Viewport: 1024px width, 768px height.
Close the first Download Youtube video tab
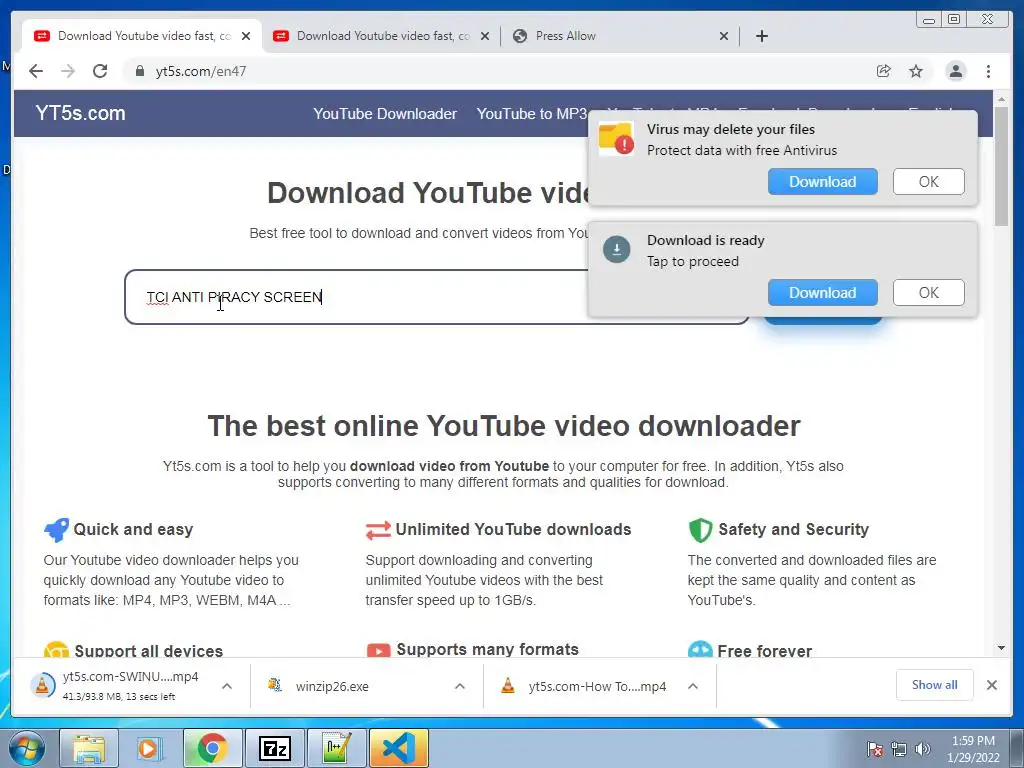point(246,36)
